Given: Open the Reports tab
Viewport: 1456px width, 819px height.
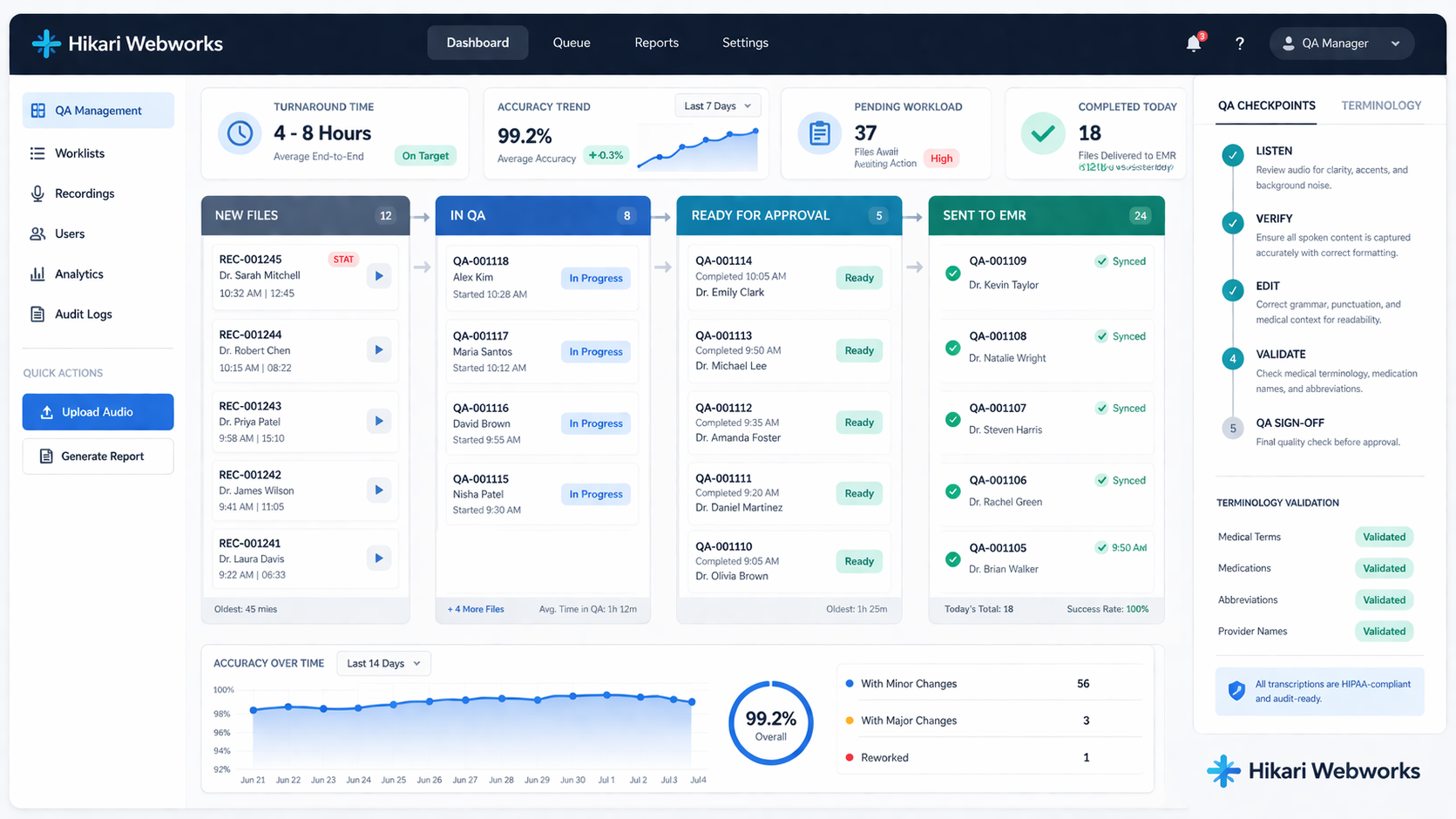Looking at the screenshot, I should pyautogui.click(x=656, y=43).
